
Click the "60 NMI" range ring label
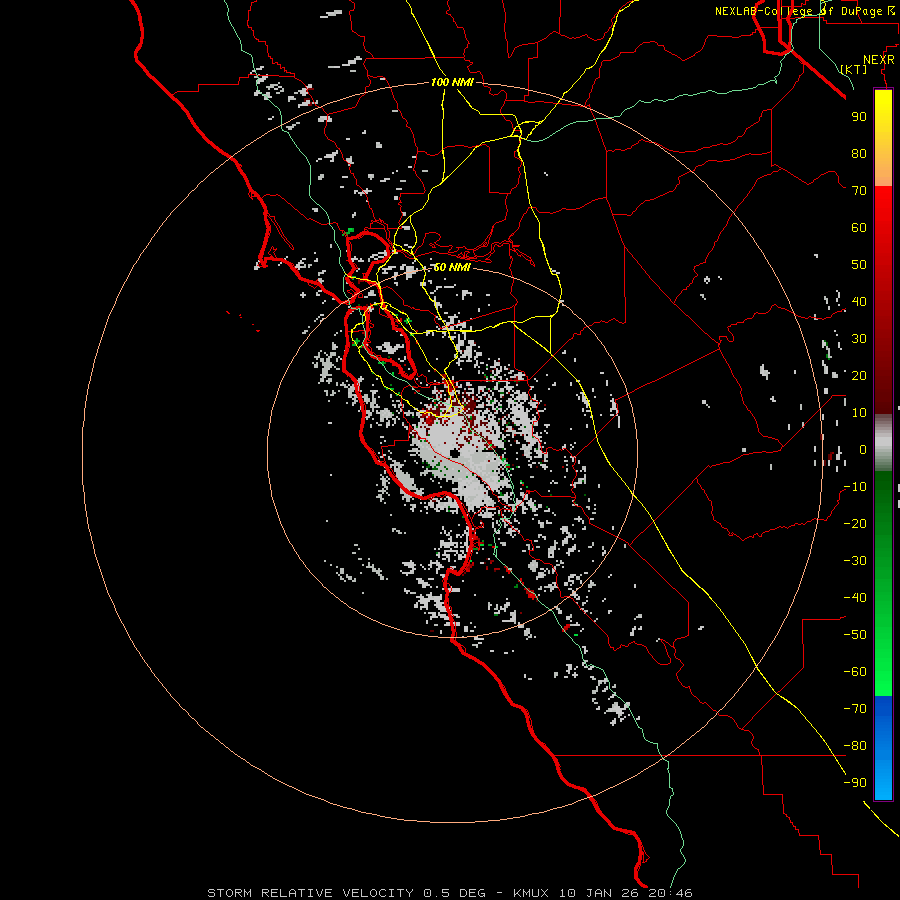(452, 267)
